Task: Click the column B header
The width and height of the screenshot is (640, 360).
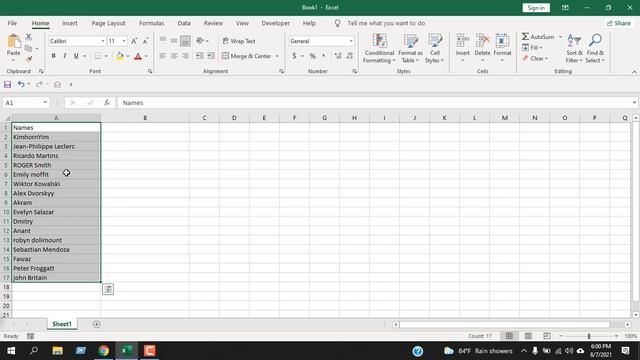Action: tap(145, 118)
